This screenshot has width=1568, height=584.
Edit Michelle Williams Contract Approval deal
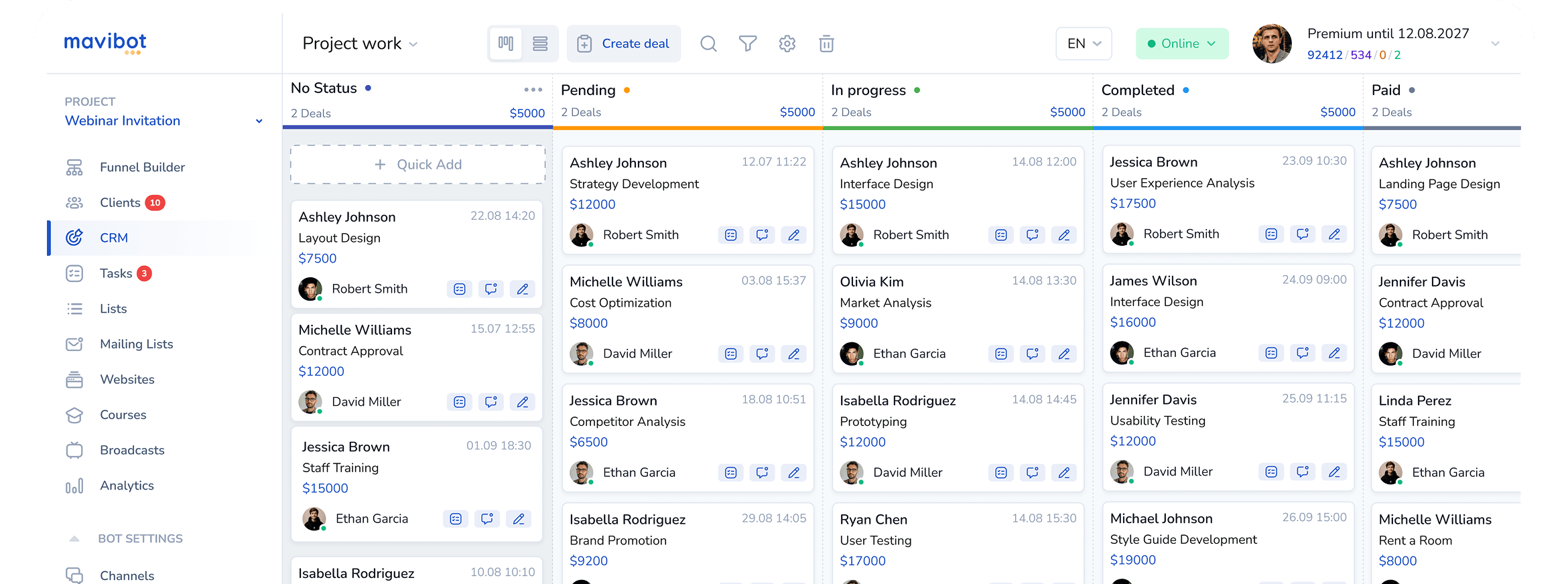[523, 402]
